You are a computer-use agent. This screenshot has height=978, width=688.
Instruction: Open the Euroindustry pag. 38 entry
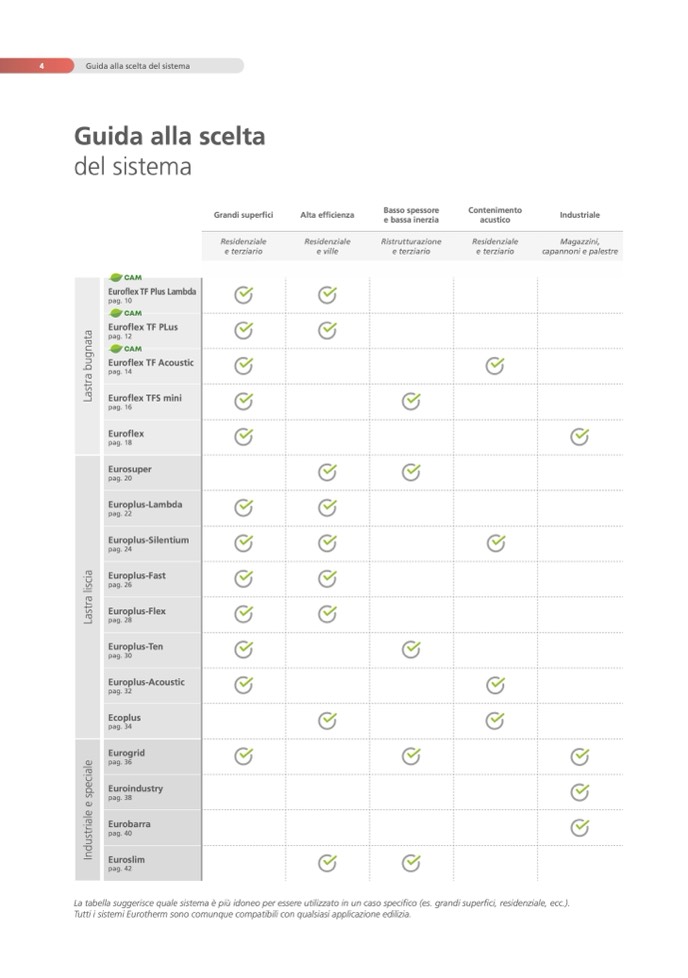point(135,792)
